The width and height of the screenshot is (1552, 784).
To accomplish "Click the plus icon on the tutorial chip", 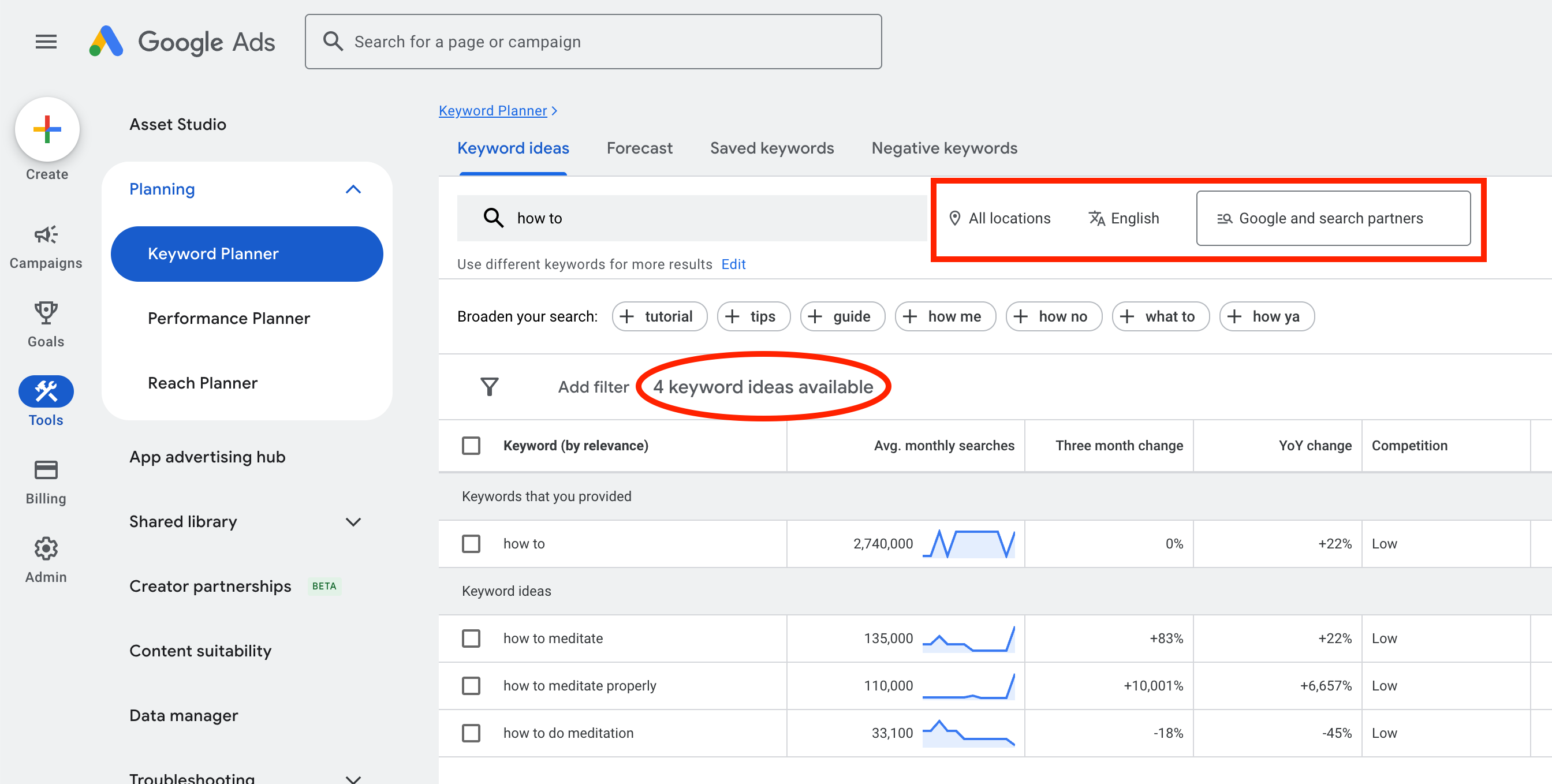I will (x=626, y=316).
